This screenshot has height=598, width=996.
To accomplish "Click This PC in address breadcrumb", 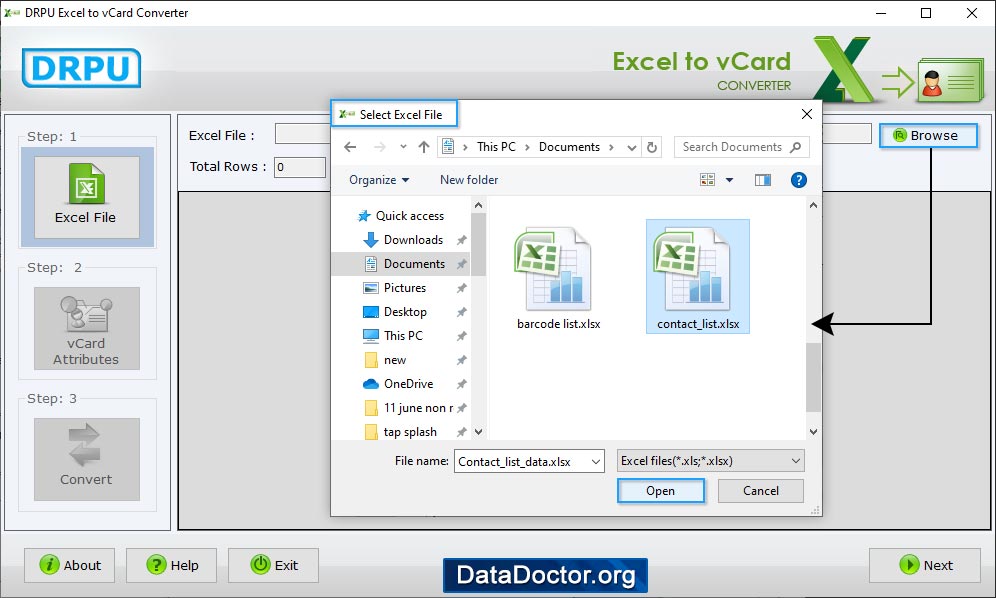I will pyautogui.click(x=496, y=147).
